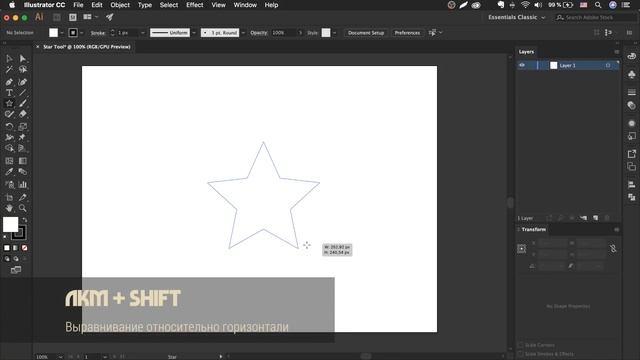Select the Selection tool arrow
This screenshot has height=360, width=640.
click(x=9, y=58)
